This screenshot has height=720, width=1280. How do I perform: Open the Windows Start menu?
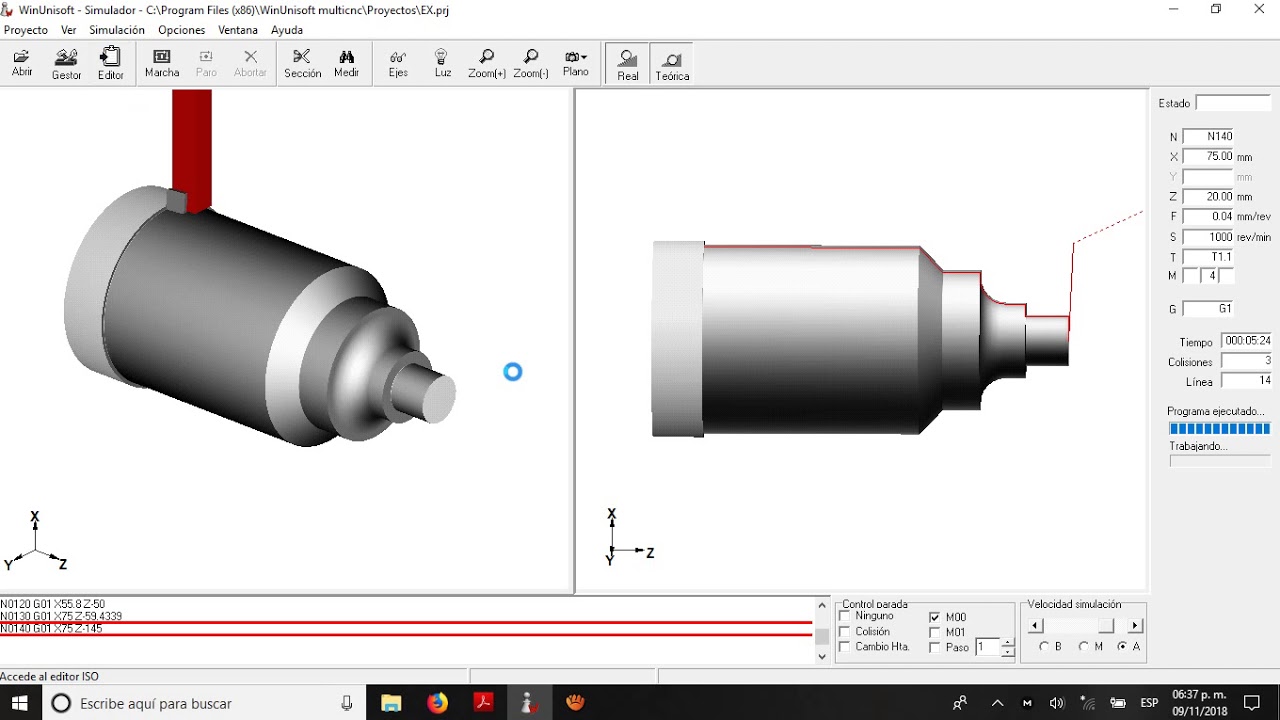pyautogui.click(x=20, y=703)
